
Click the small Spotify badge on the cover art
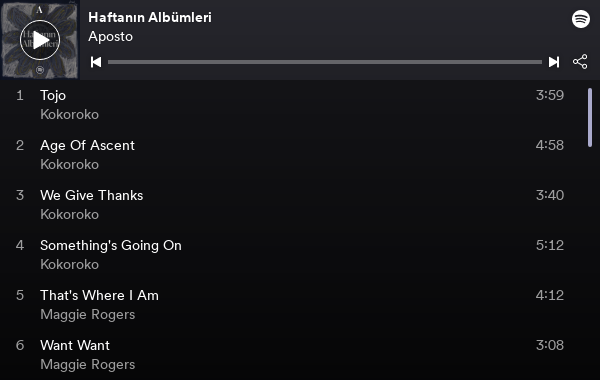(40, 70)
